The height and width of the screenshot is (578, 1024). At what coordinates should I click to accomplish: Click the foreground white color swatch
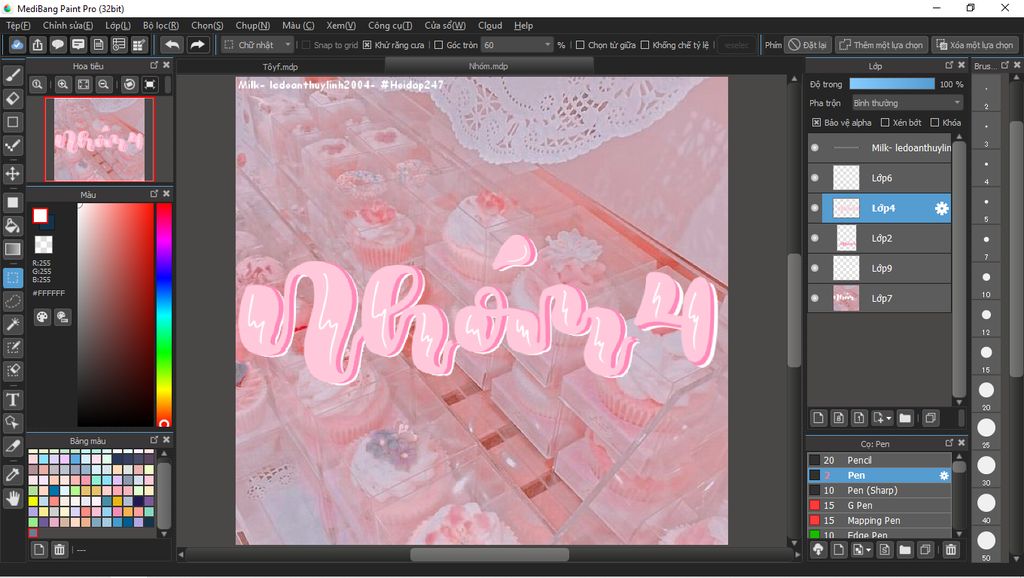coord(40,216)
